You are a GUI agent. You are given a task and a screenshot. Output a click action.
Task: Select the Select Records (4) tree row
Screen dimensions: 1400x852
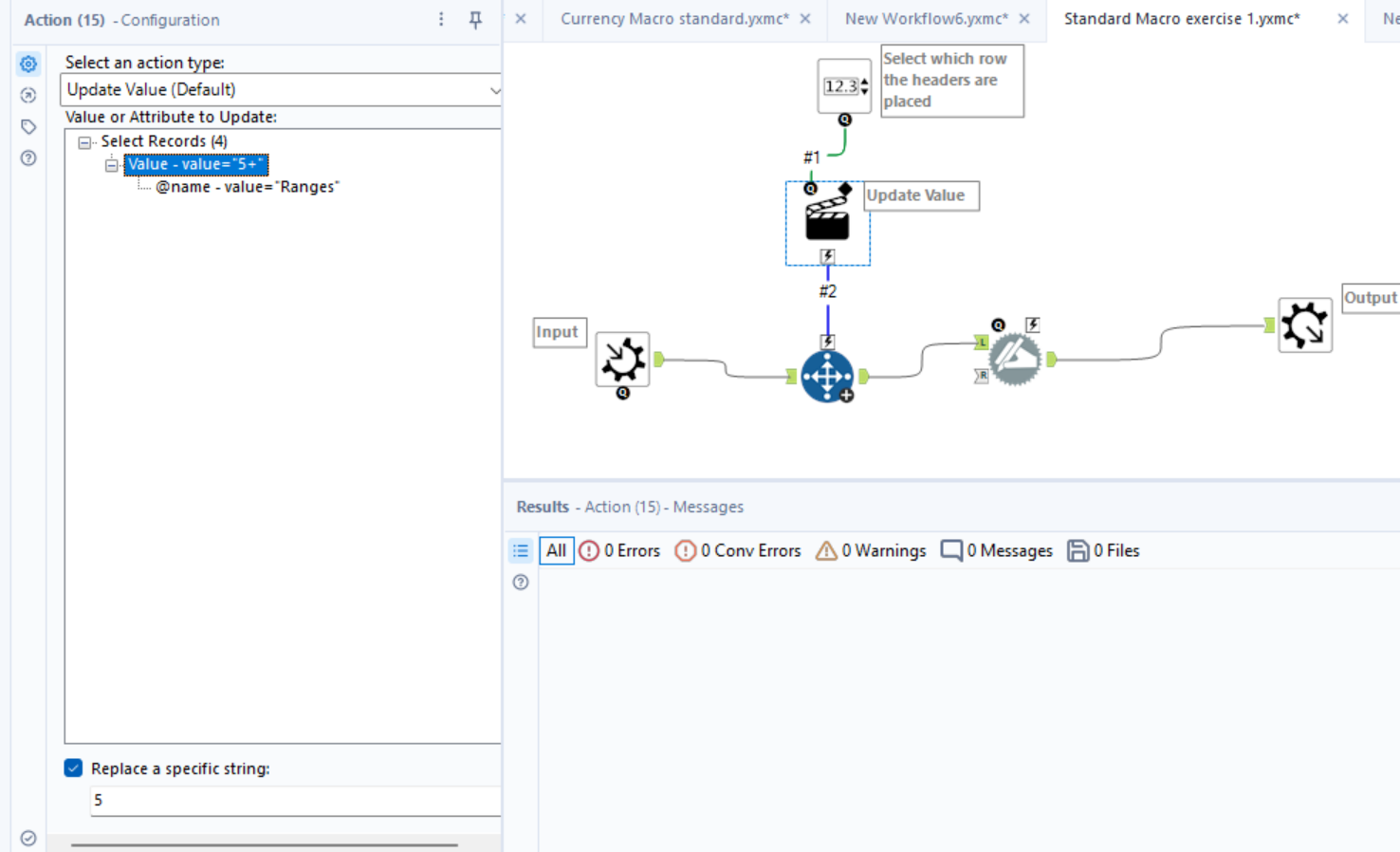164,141
